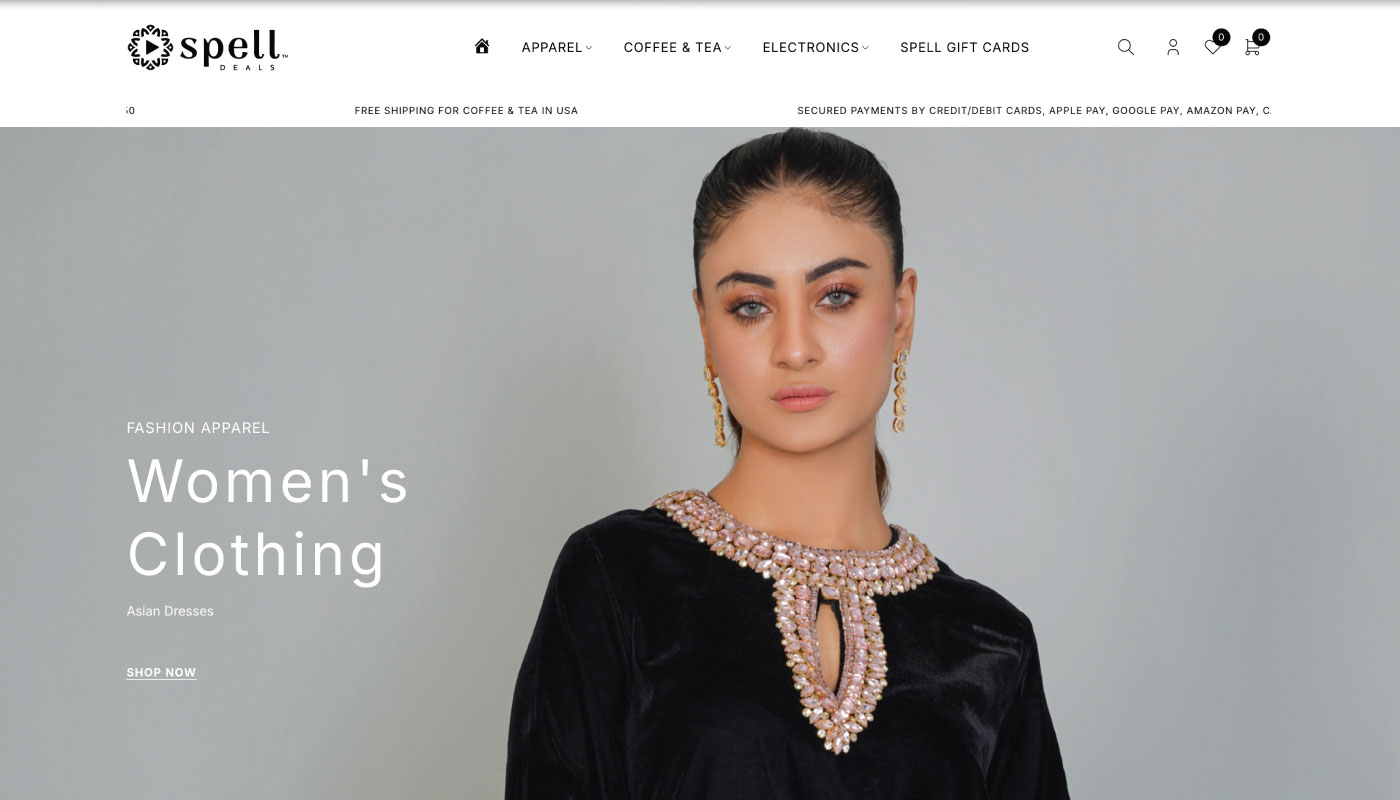Click the Shop Now link
Image resolution: width=1400 pixels, height=800 pixels.
161,673
